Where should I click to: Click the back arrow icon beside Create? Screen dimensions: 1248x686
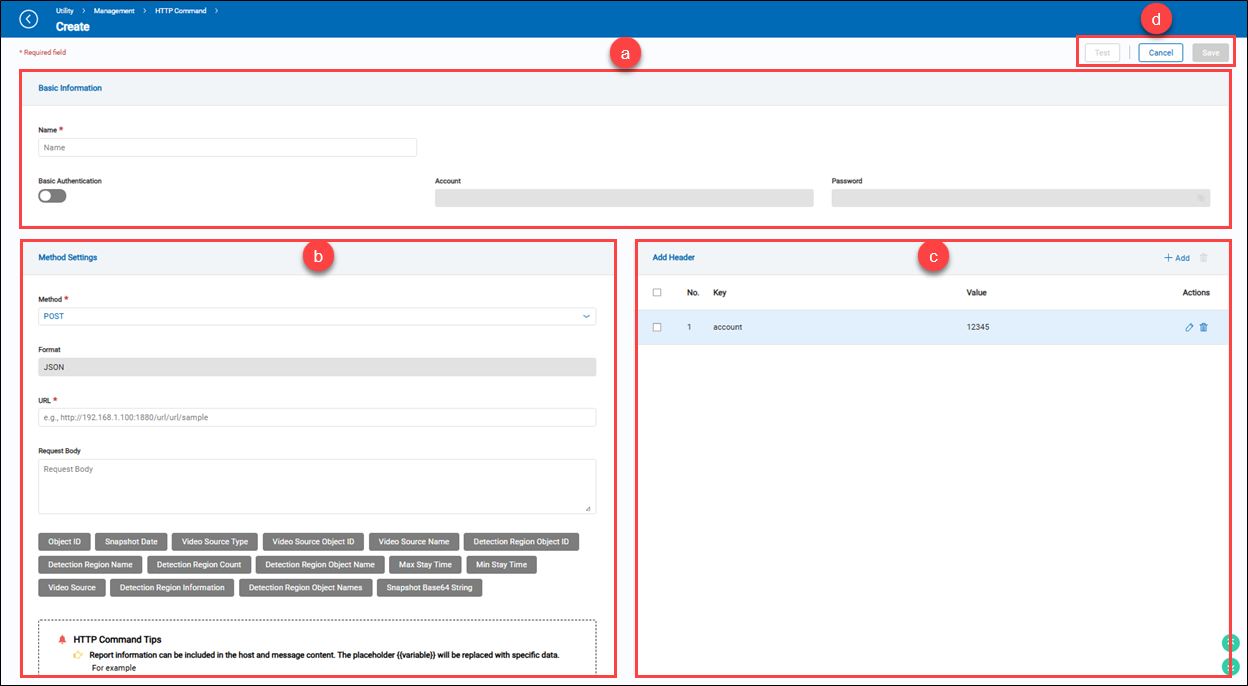click(29, 19)
